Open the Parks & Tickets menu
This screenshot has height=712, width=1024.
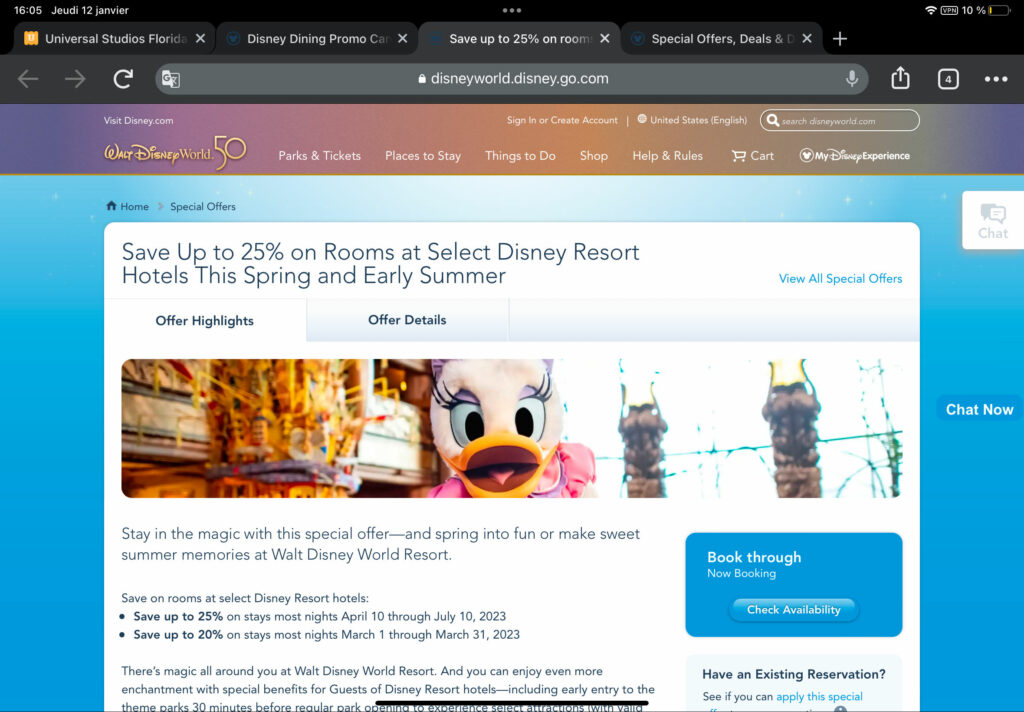pyautogui.click(x=319, y=155)
